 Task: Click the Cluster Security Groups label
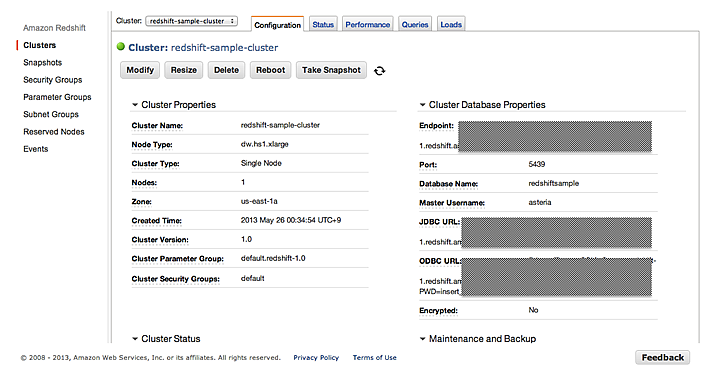click(176, 279)
